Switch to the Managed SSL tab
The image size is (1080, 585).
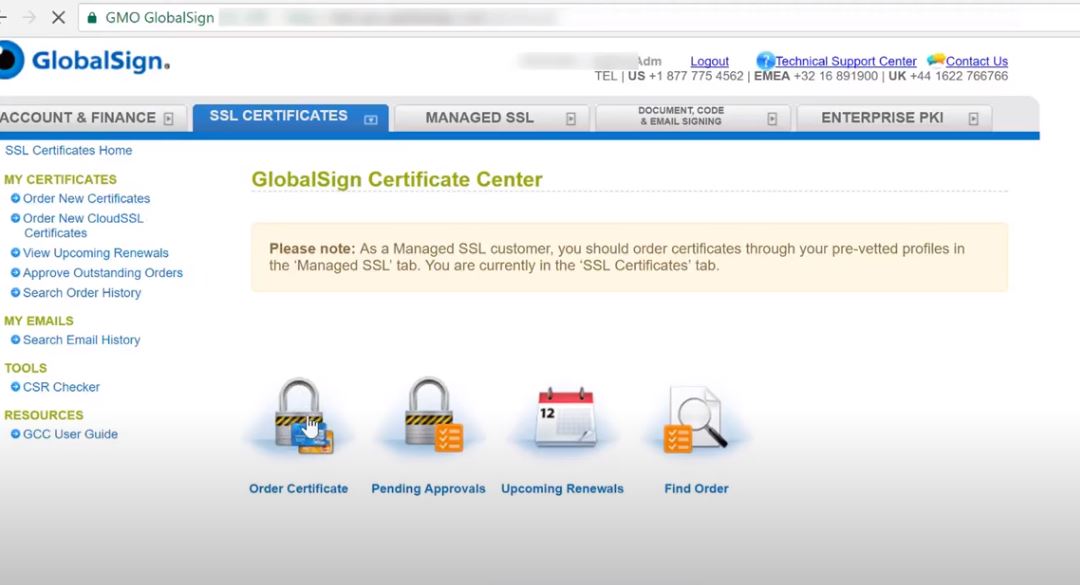(x=492, y=118)
